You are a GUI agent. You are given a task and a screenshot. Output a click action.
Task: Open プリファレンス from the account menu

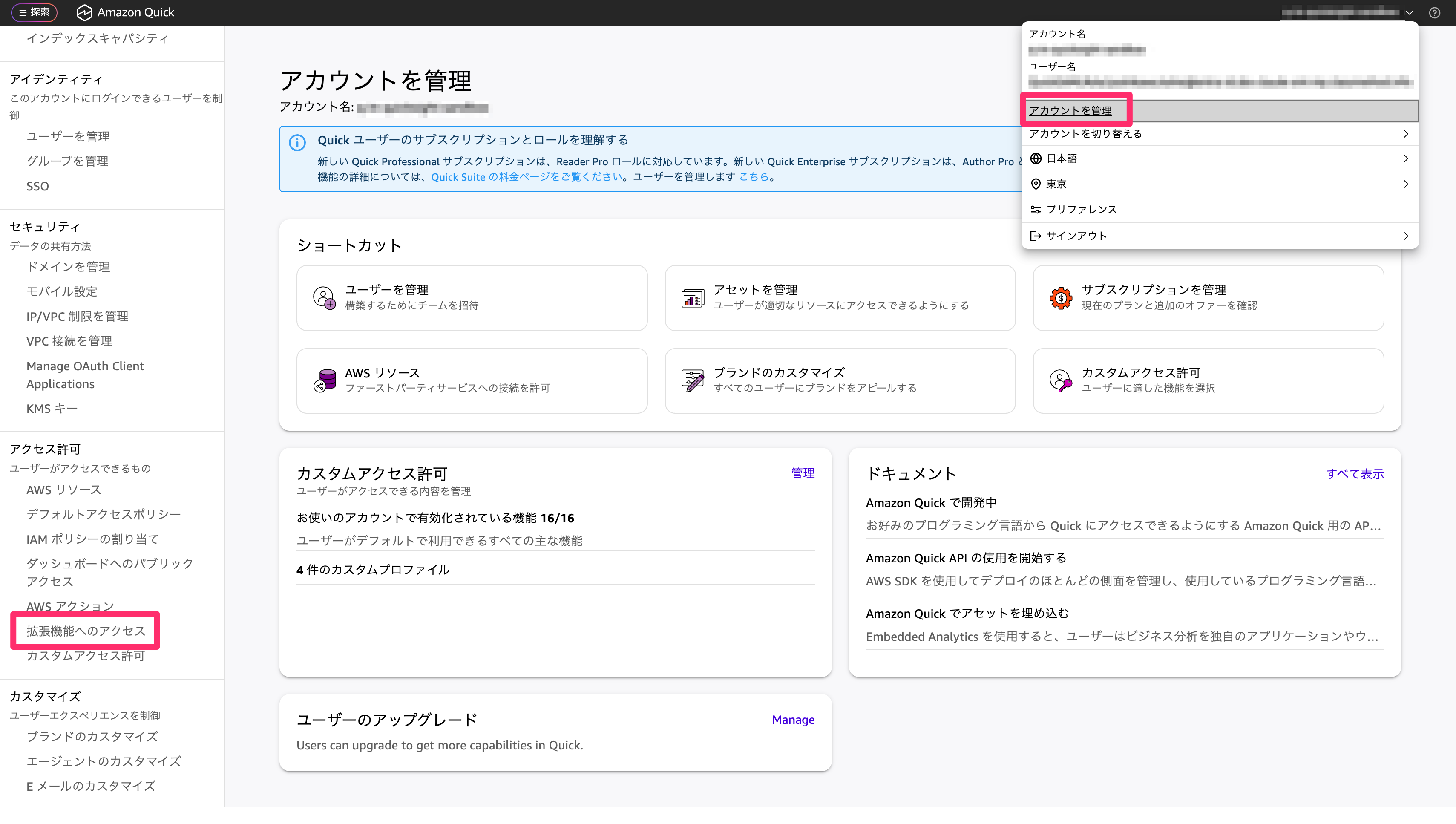[1220, 209]
